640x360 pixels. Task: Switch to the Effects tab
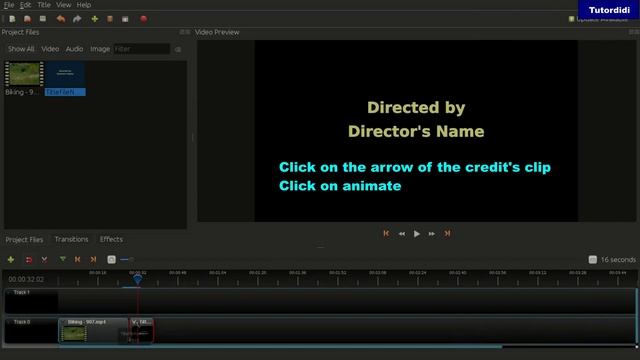coord(111,239)
